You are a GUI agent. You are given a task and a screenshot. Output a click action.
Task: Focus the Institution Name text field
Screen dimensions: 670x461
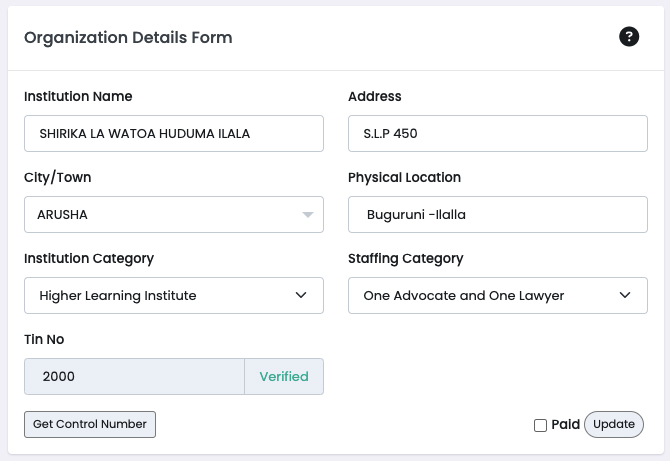(173, 133)
